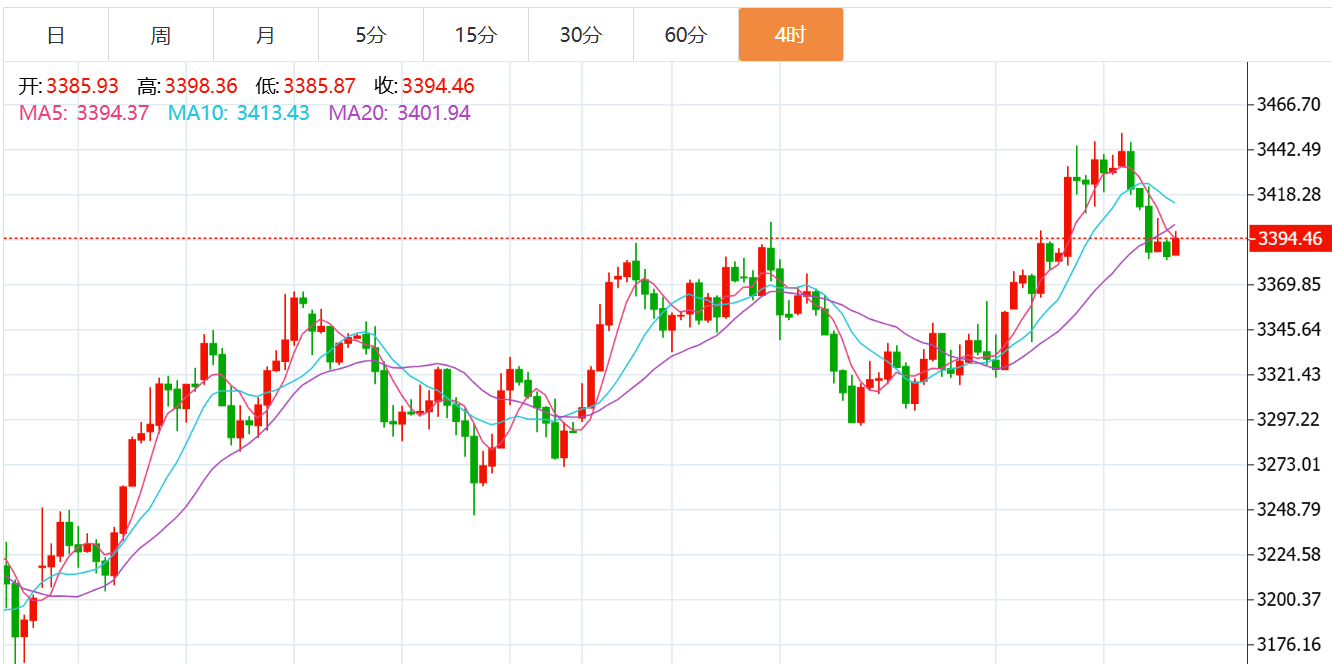Screen dimensions: 1332x664
Task: Click the MA5 indicator value 3394.37
Action: point(112,113)
